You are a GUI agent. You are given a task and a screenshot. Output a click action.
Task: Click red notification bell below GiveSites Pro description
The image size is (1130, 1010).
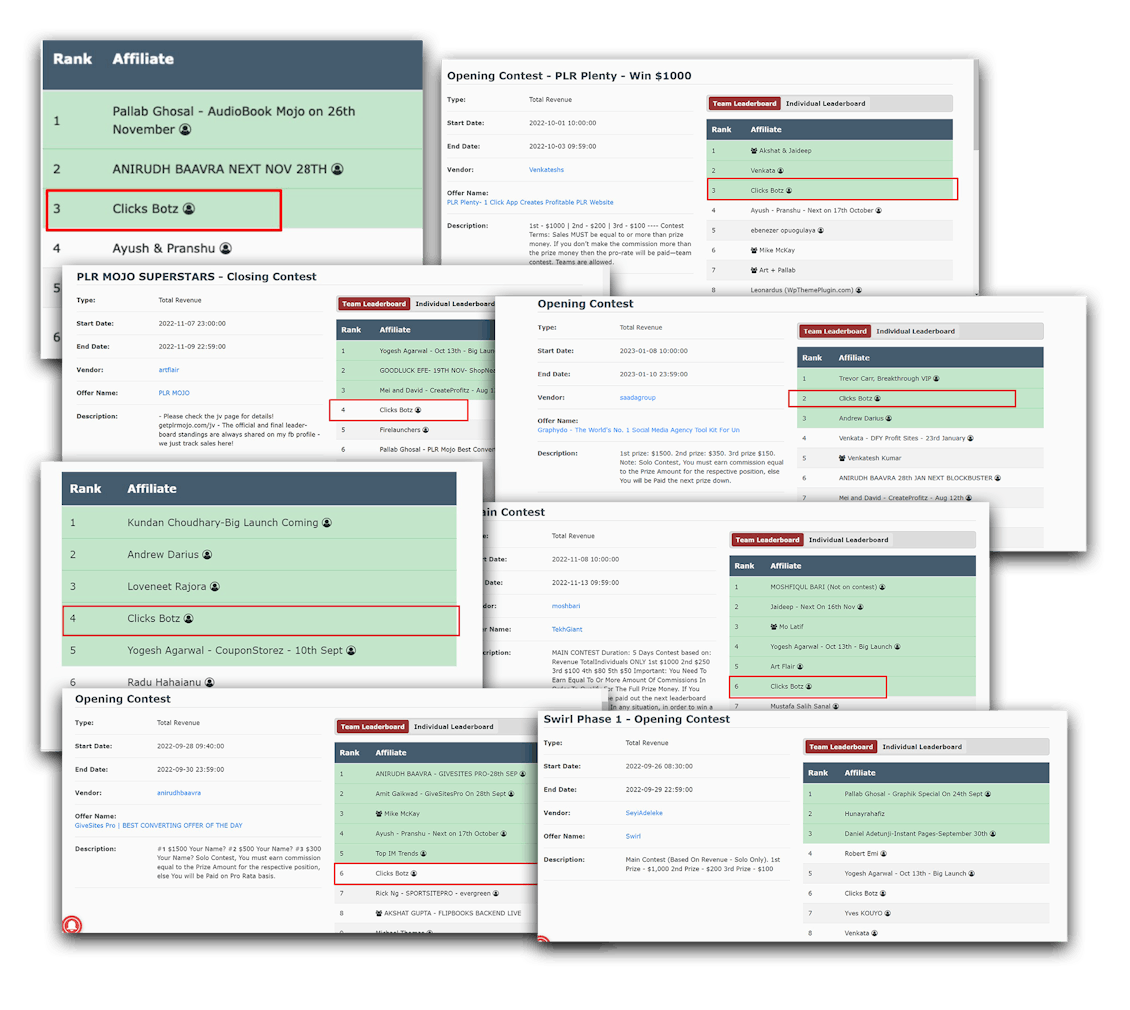coord(71,925)
